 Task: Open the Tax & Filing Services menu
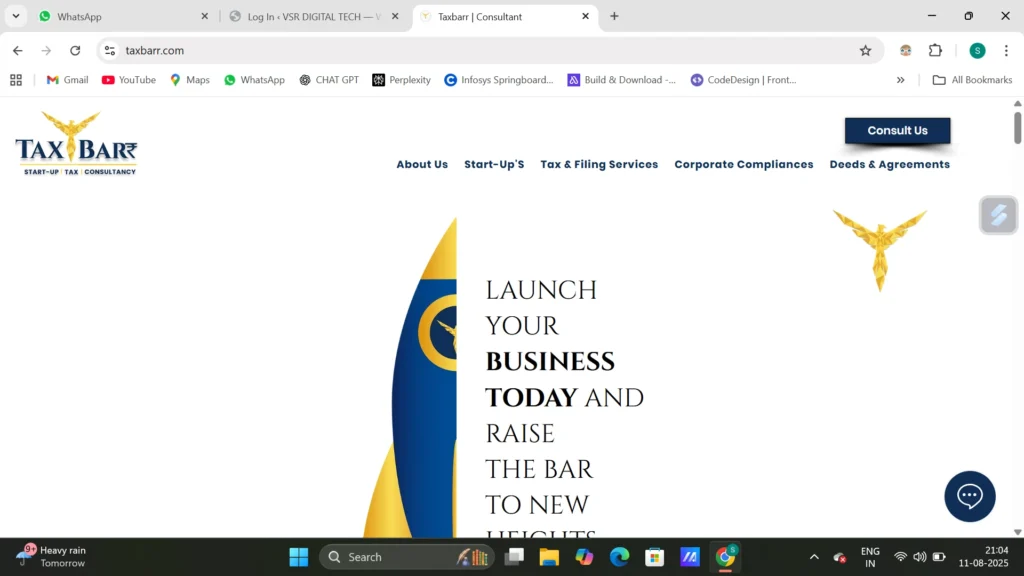[599, 165]
